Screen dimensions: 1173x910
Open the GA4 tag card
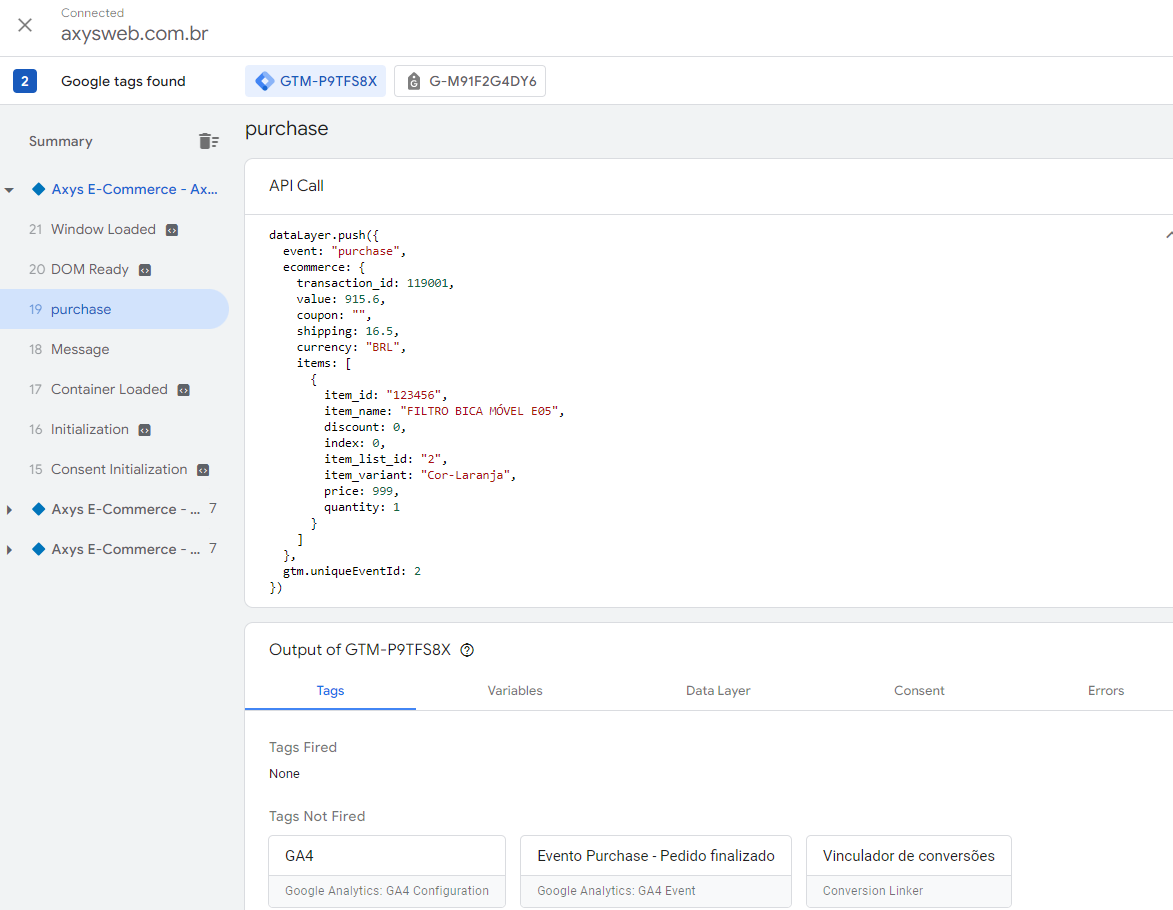[x=387, y=871]
